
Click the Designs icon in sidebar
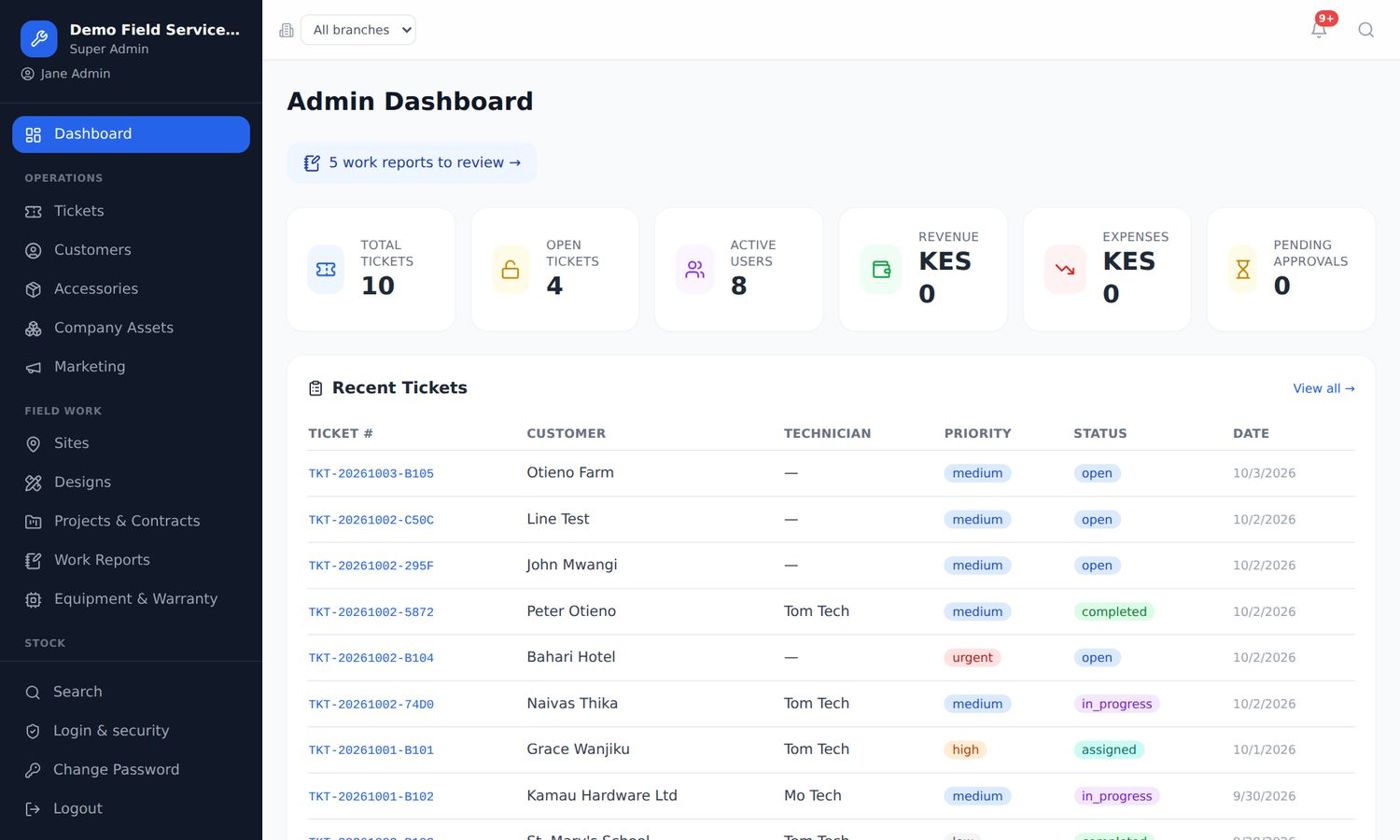(33, 483)
